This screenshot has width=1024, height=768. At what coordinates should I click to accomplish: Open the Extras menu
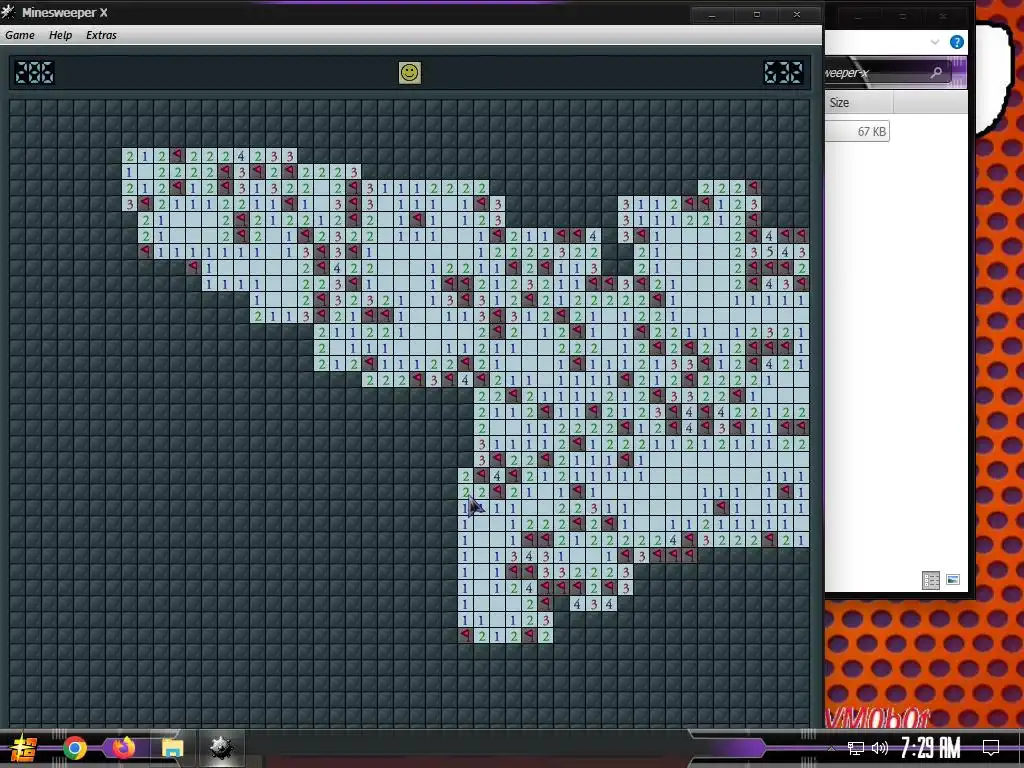click(101, 35)
